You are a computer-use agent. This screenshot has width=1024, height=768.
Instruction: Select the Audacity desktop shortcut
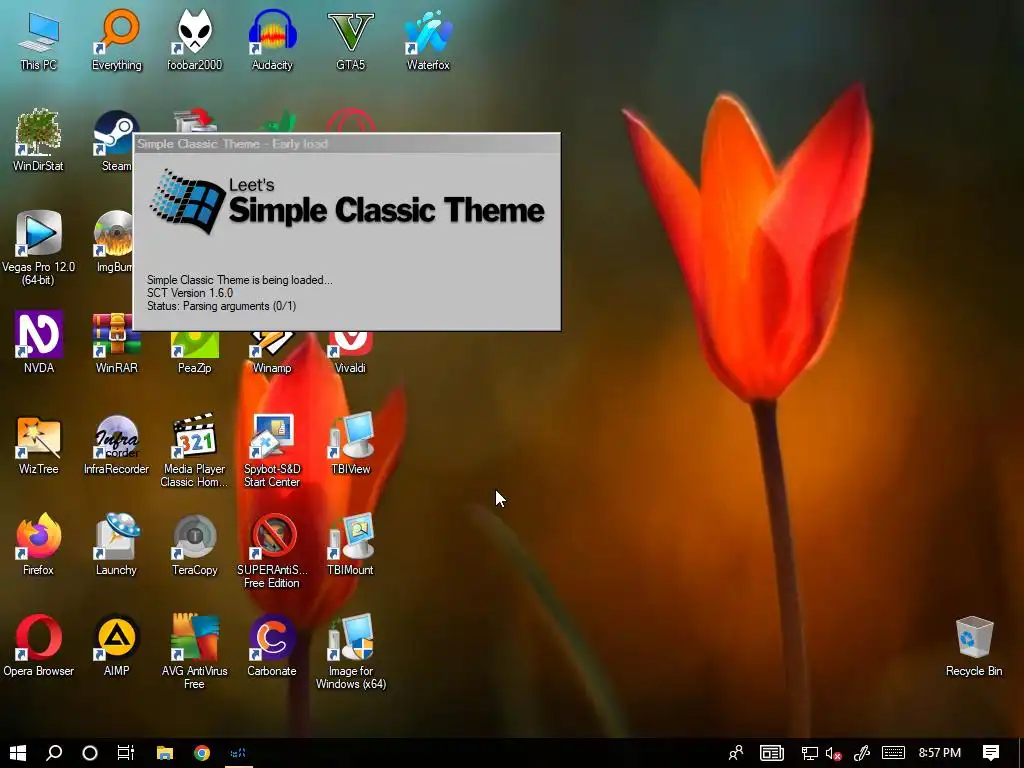pyautogui.click(x=272, y=40)
